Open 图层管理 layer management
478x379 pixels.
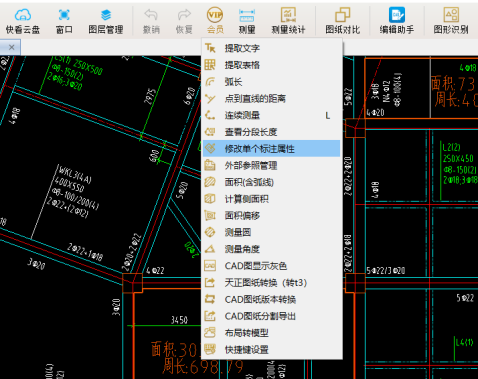[106, 15]
